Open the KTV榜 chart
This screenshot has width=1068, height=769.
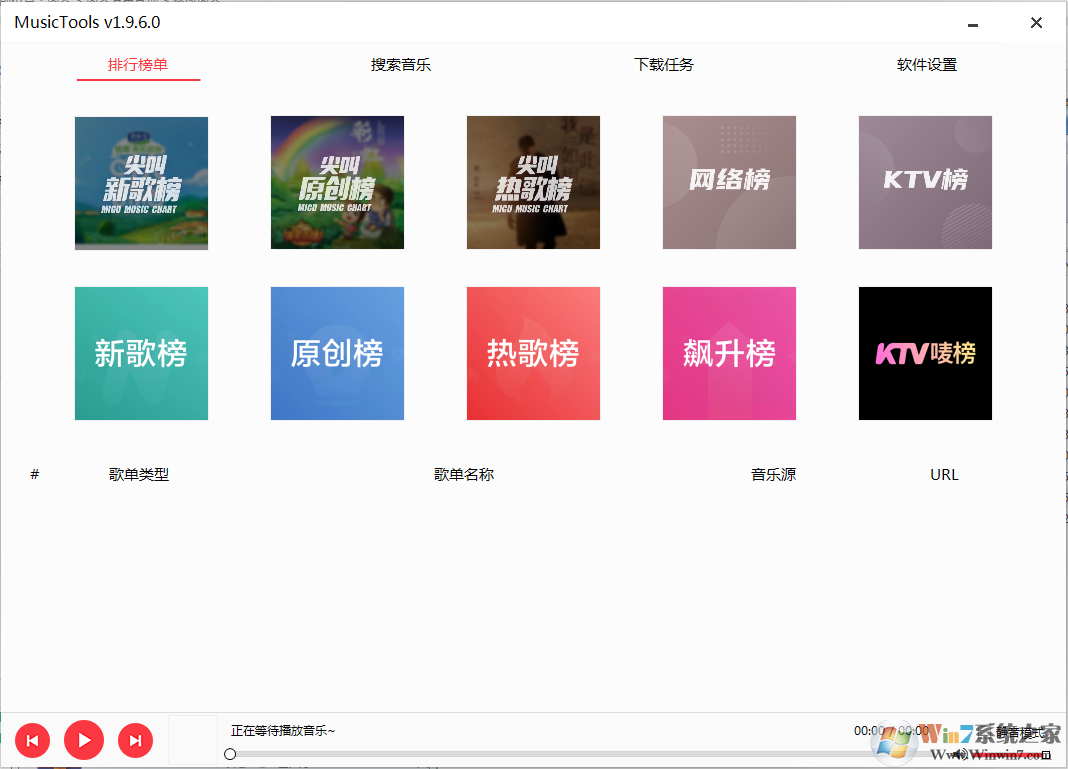(x=925, y=182)
